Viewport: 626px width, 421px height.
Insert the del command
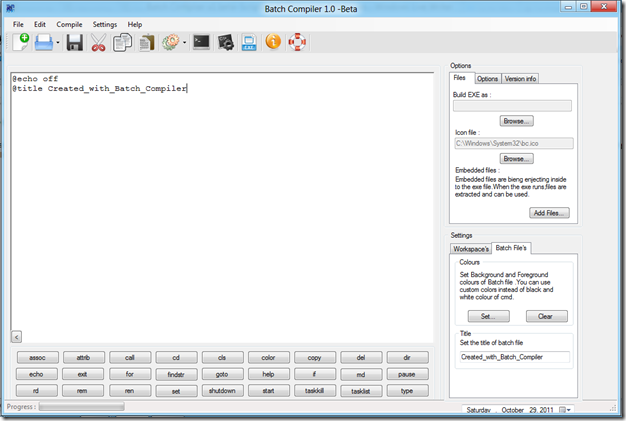(x=361, y=358)
